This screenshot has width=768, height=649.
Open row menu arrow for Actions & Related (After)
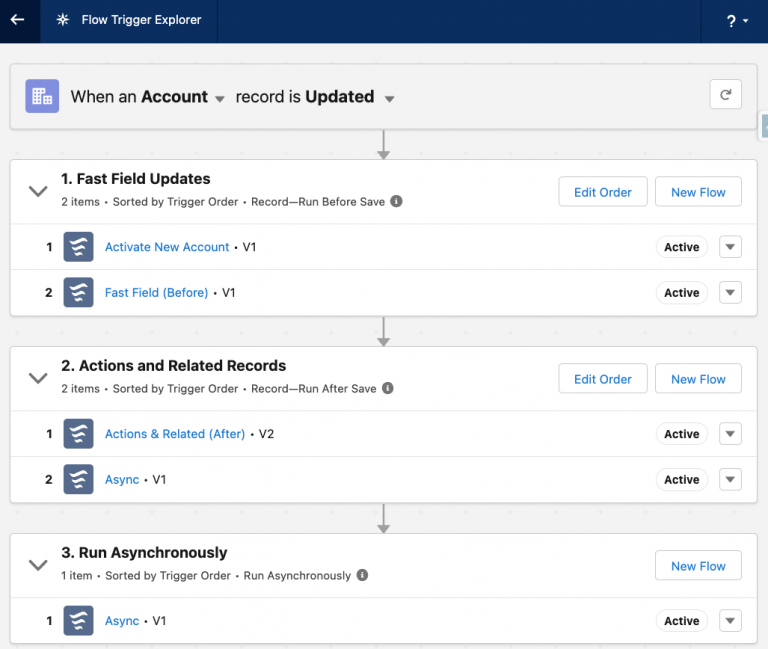(730, 434)
